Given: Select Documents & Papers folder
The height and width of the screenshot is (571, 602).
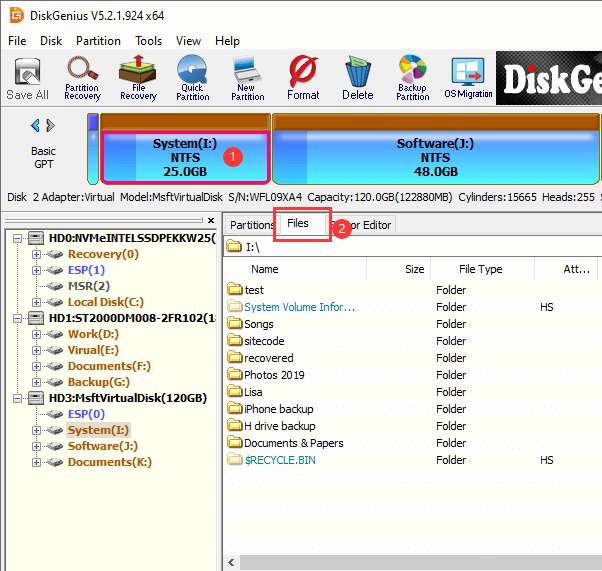Looking at the screenshot, I should click(294, 443).
